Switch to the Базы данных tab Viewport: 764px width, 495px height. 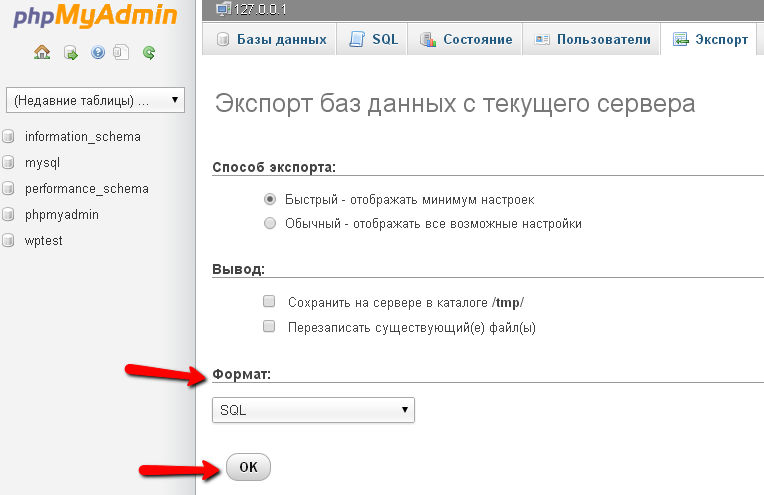(x=270, y=40)
